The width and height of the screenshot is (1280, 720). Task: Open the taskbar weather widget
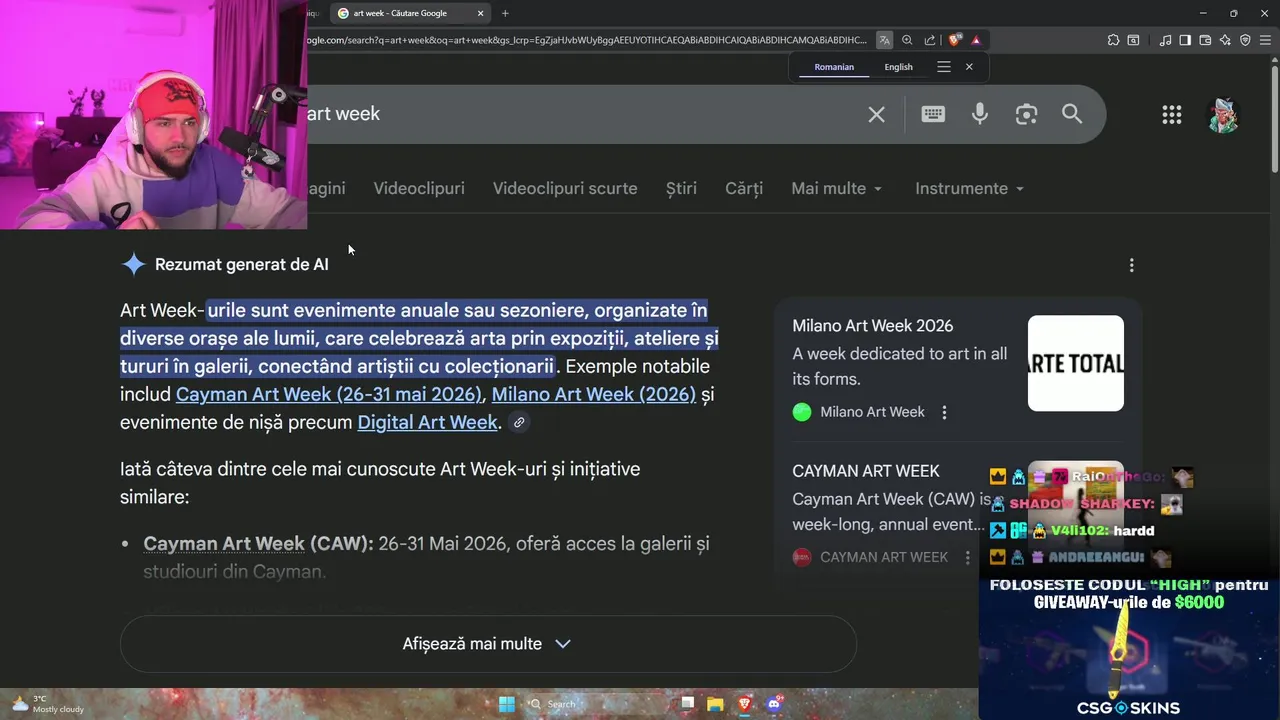(x=48, y=704)
